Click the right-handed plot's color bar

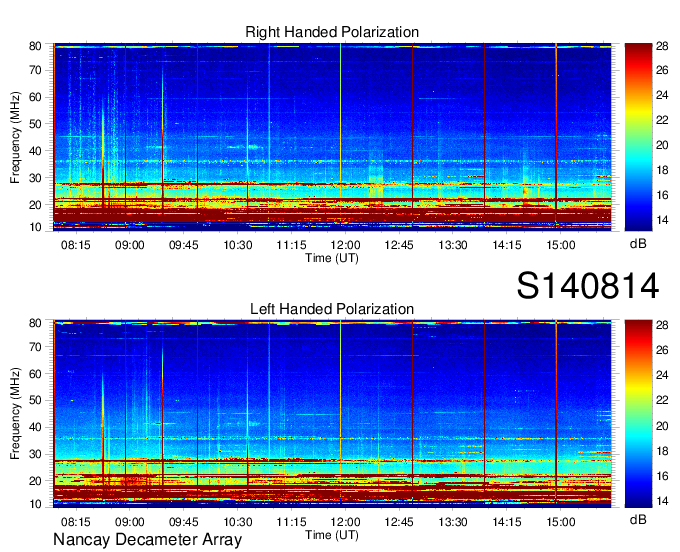coord(638,137)
